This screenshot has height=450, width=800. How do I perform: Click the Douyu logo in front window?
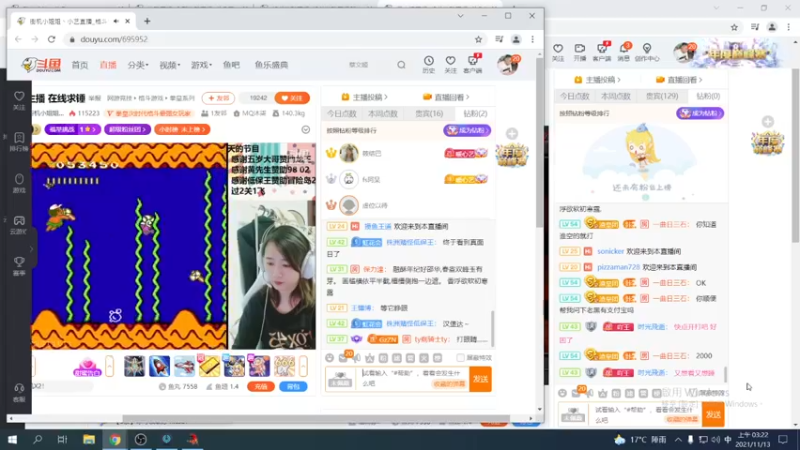tap(41, 65)
